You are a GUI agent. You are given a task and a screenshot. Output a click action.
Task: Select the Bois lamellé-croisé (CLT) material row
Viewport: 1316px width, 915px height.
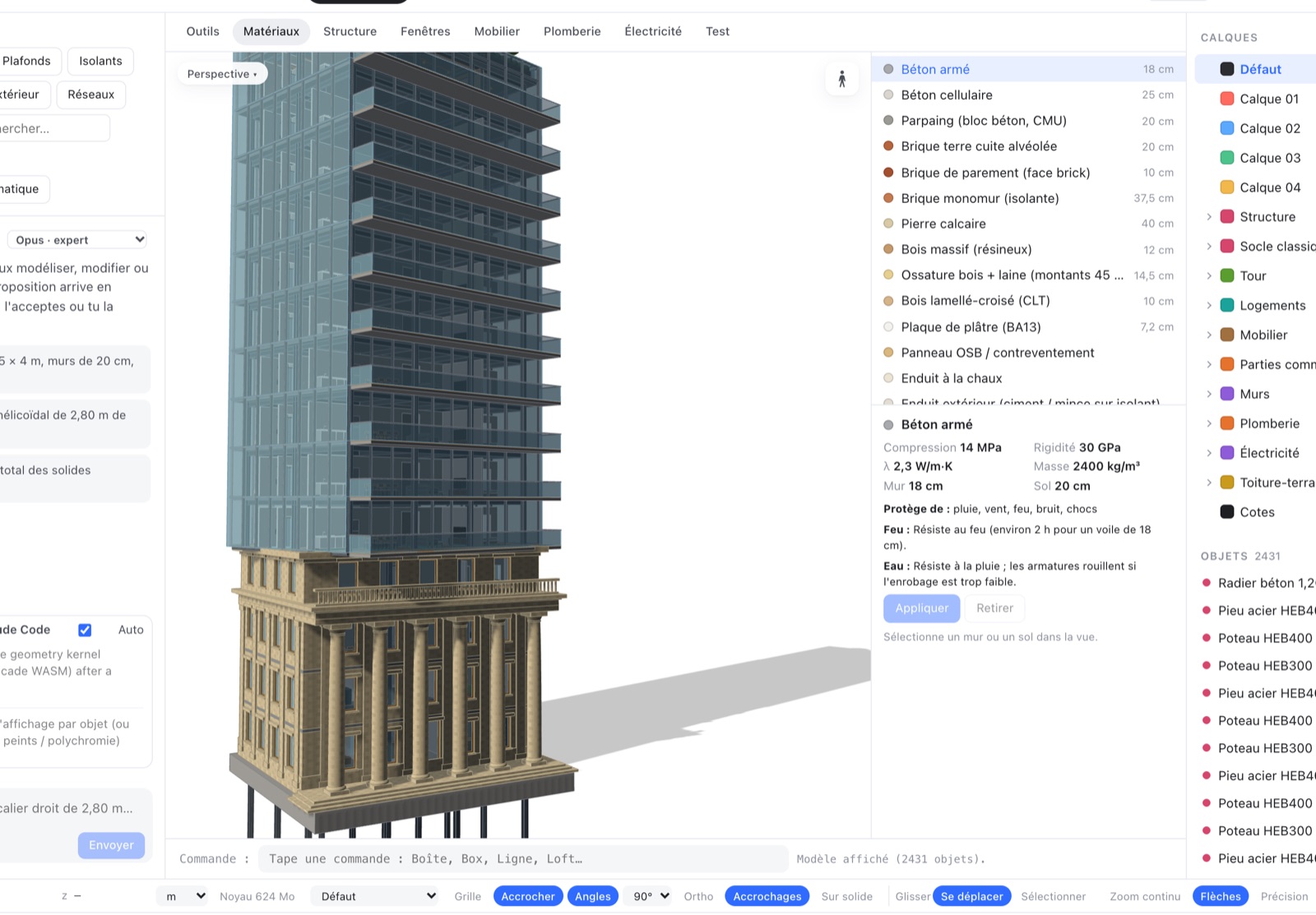pyautogui.click(x=1028, y=301)
